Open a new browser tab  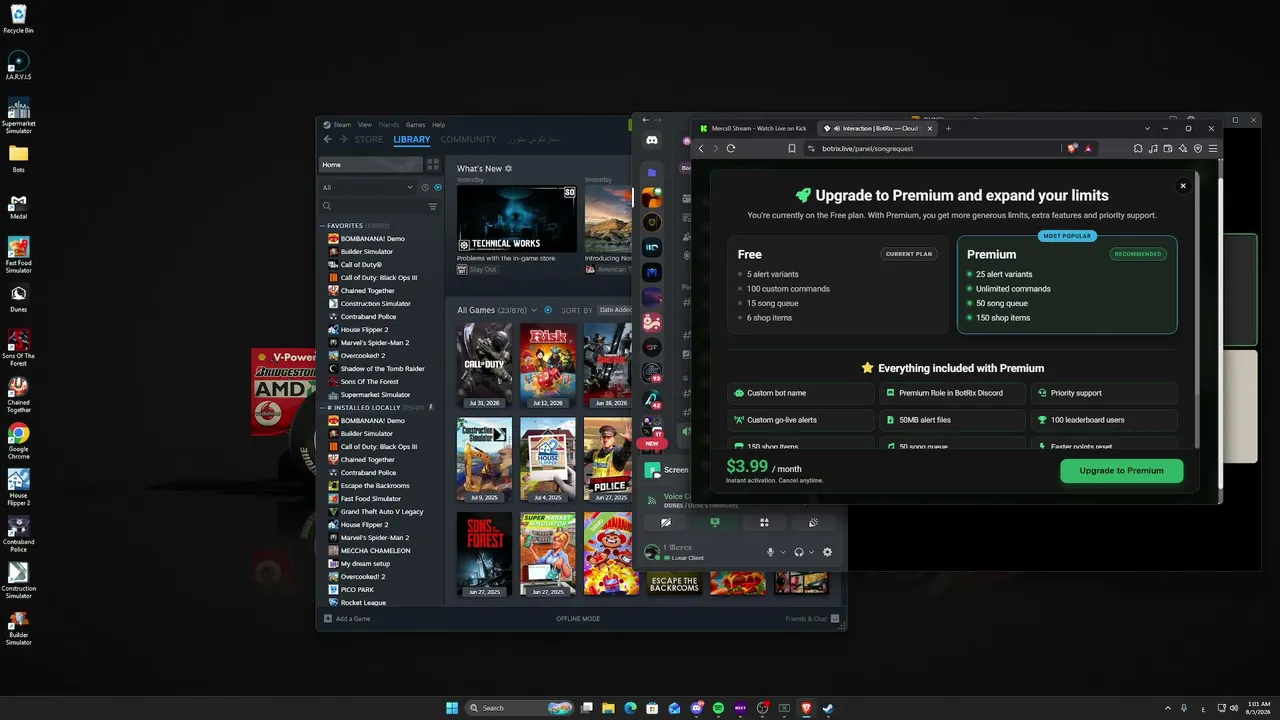coord(949,128)
